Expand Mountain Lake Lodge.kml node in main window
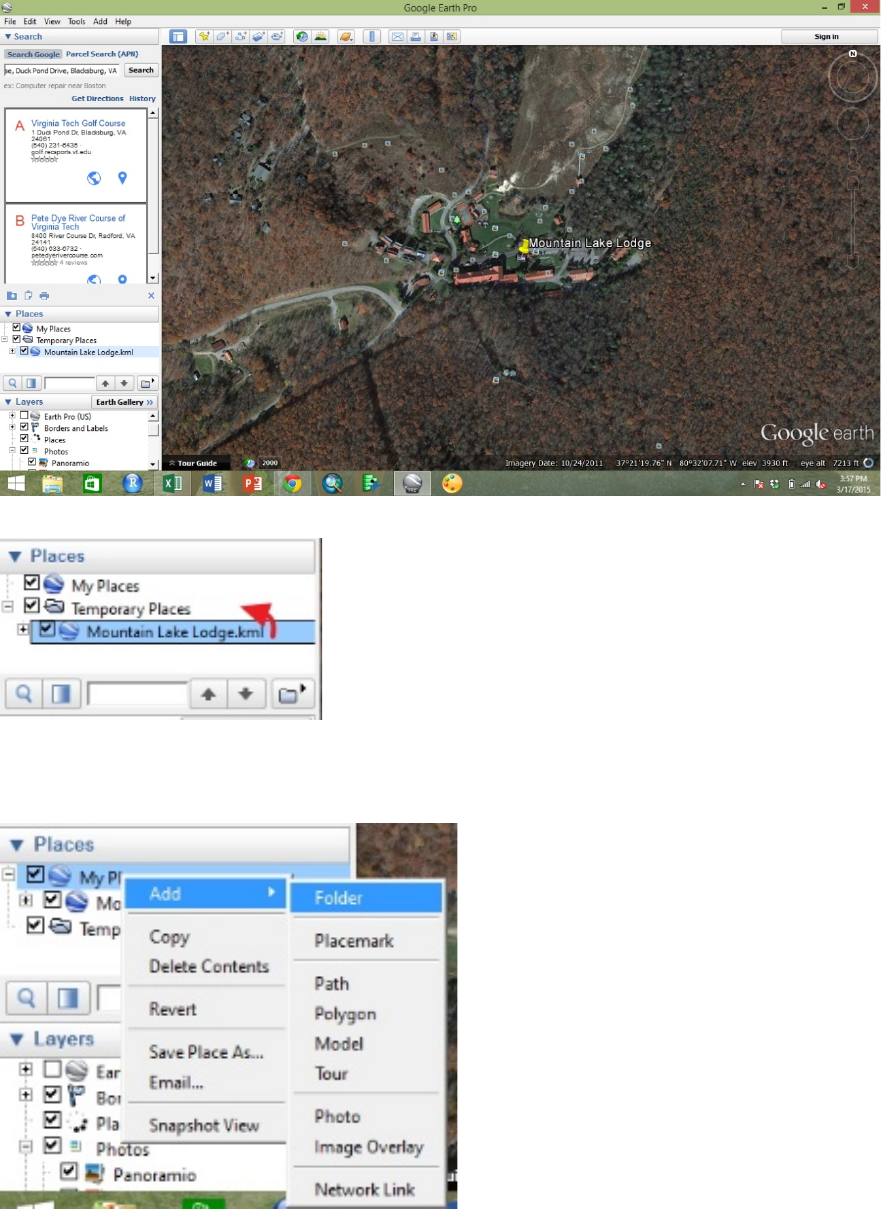 point(13,351)
